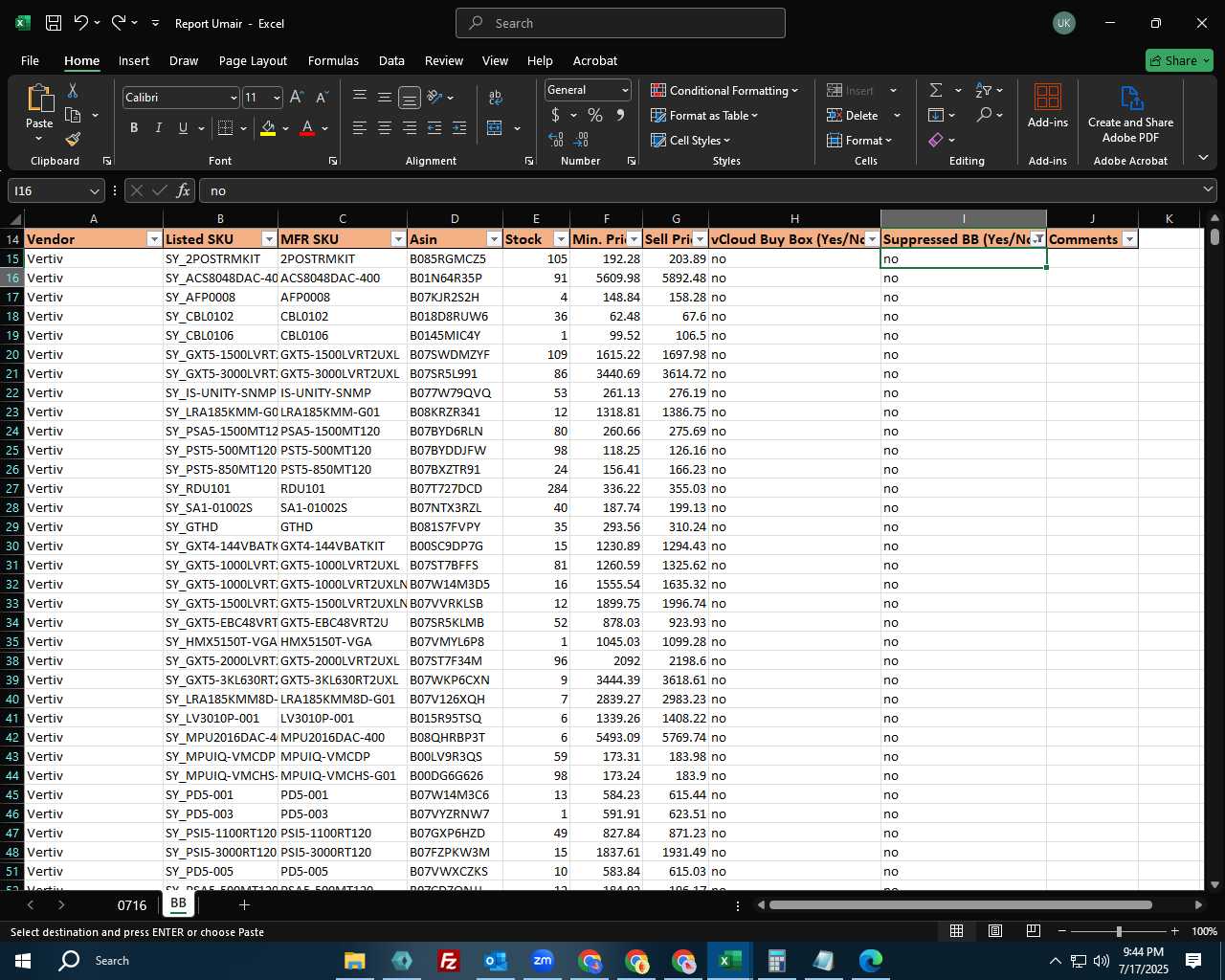
Task: Click the Paste clipboard icon
Action: (x=39, y=99)
